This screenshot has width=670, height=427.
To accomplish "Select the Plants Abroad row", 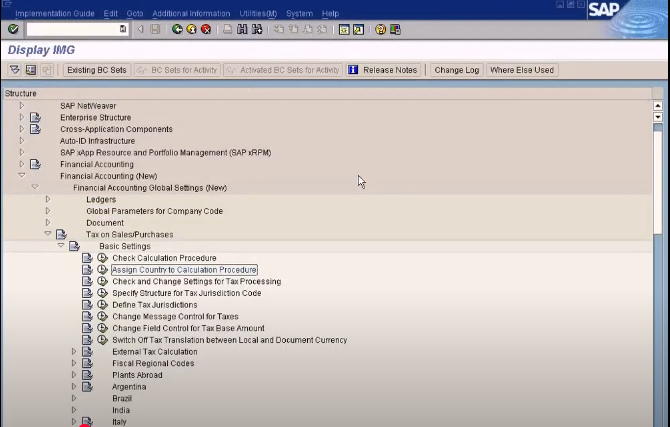I will click(137, 375).
